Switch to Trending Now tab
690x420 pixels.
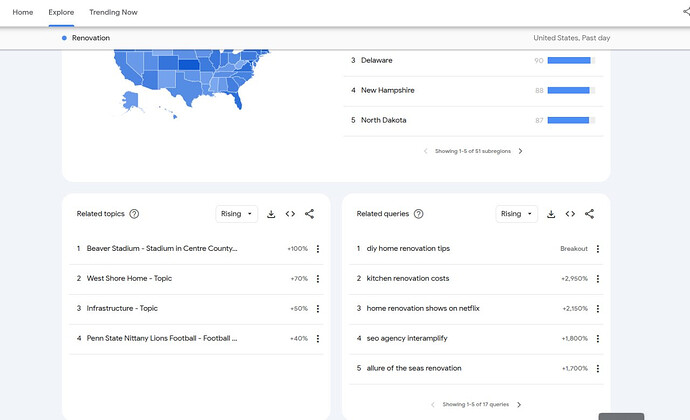(113, 12)
